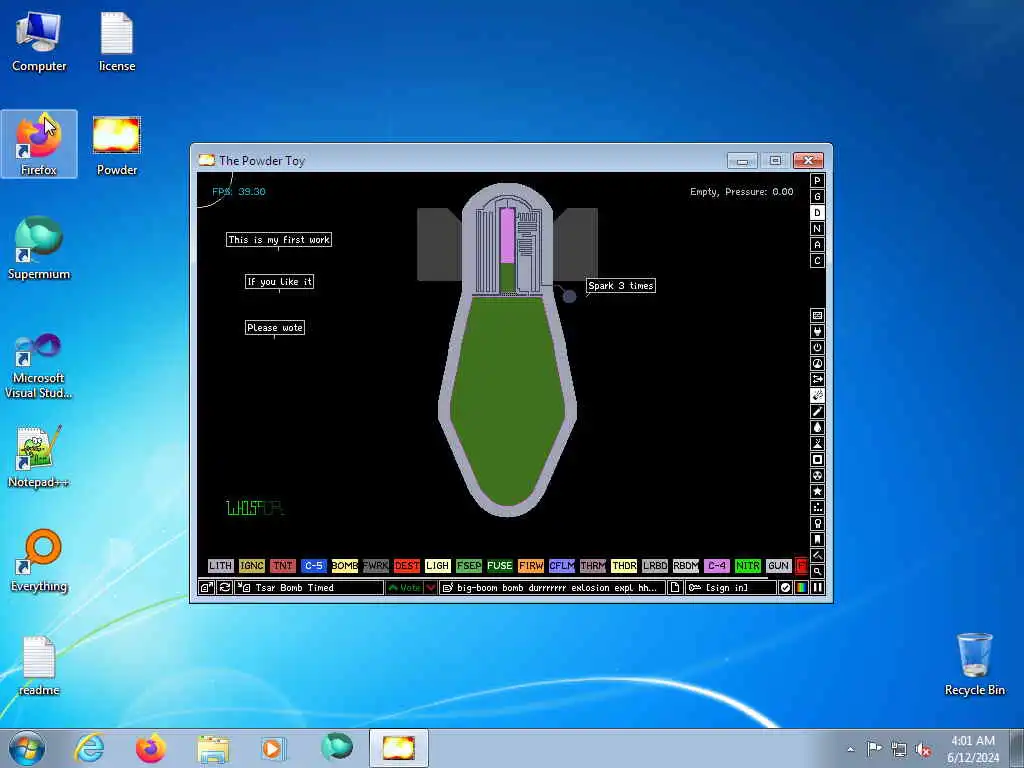Toggle the P quick option
The width and height of the screenshot is (1024, 768).
[x=817, y=180]
